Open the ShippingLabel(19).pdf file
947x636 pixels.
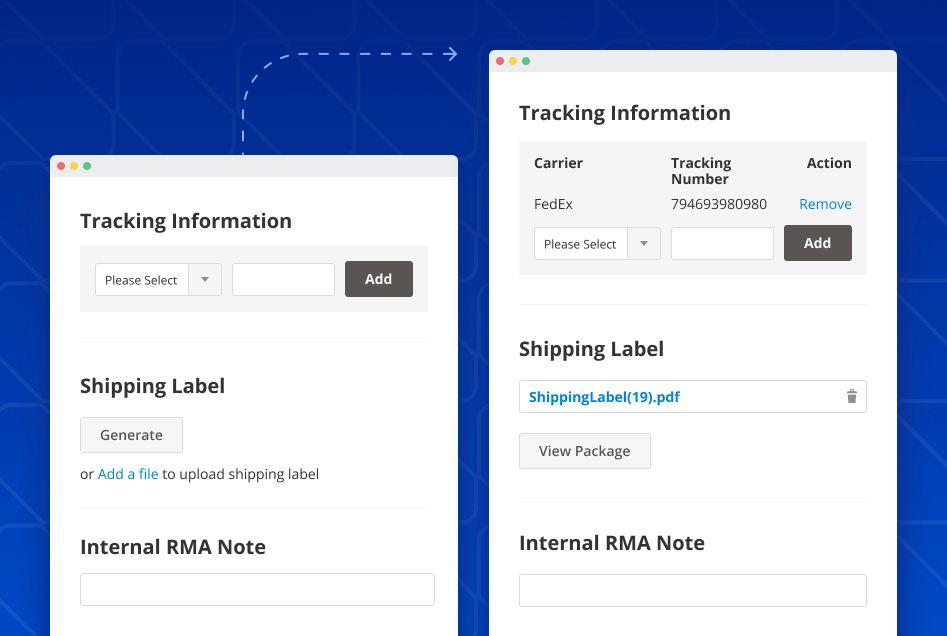(602, 396)
